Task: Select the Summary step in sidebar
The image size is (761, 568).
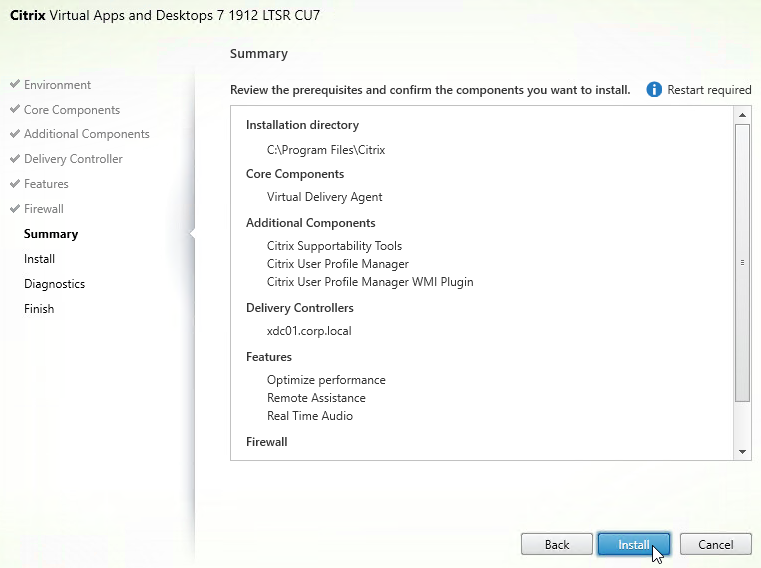Action: tap(51, 234)
